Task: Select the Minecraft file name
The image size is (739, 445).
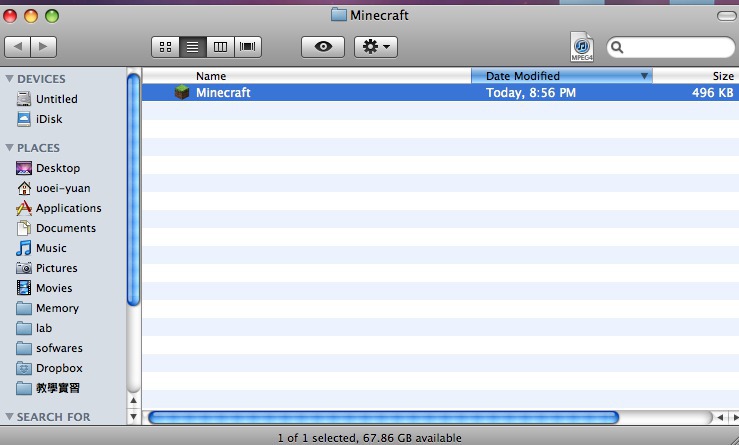Action: coord(223,92)
